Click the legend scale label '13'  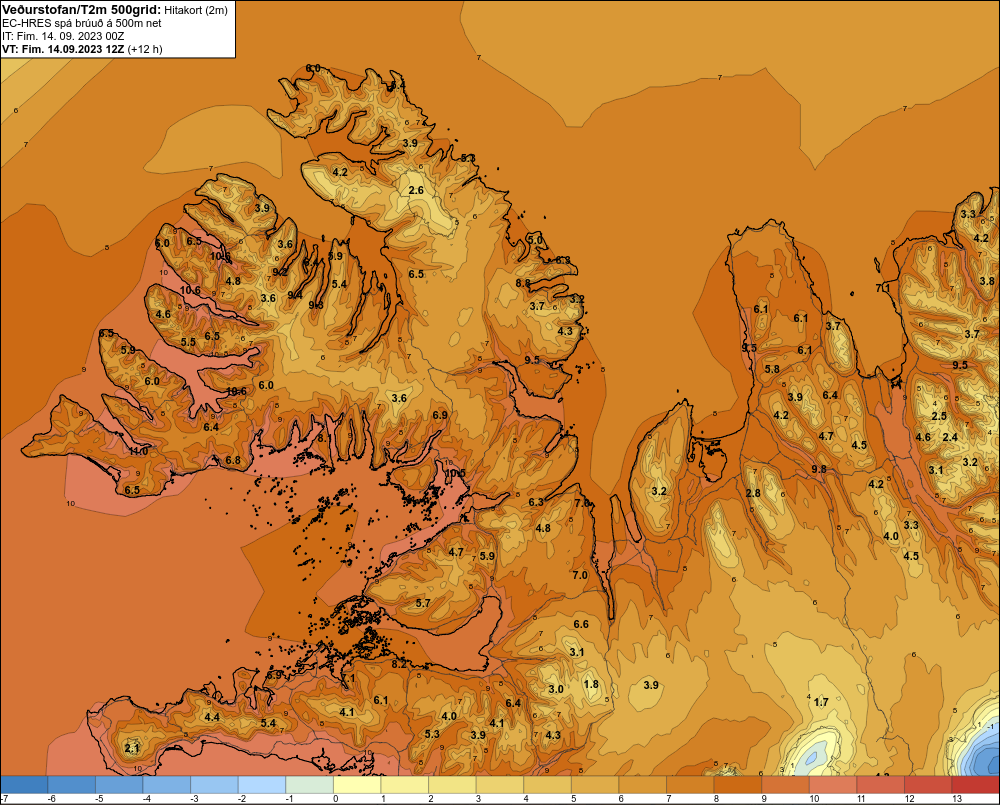(957, 799)
